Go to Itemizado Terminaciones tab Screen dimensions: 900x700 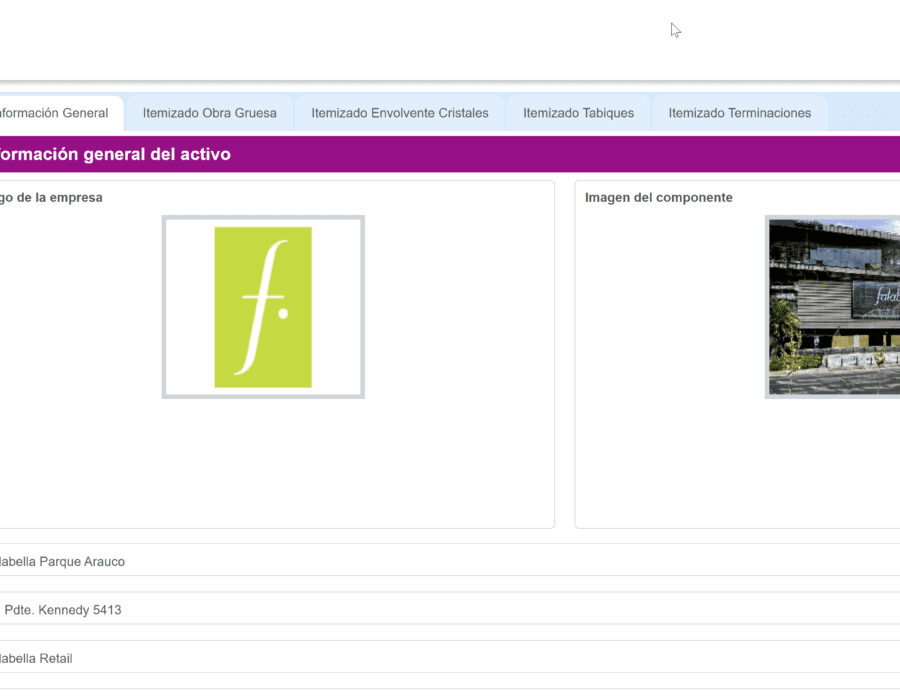point(739,113)
